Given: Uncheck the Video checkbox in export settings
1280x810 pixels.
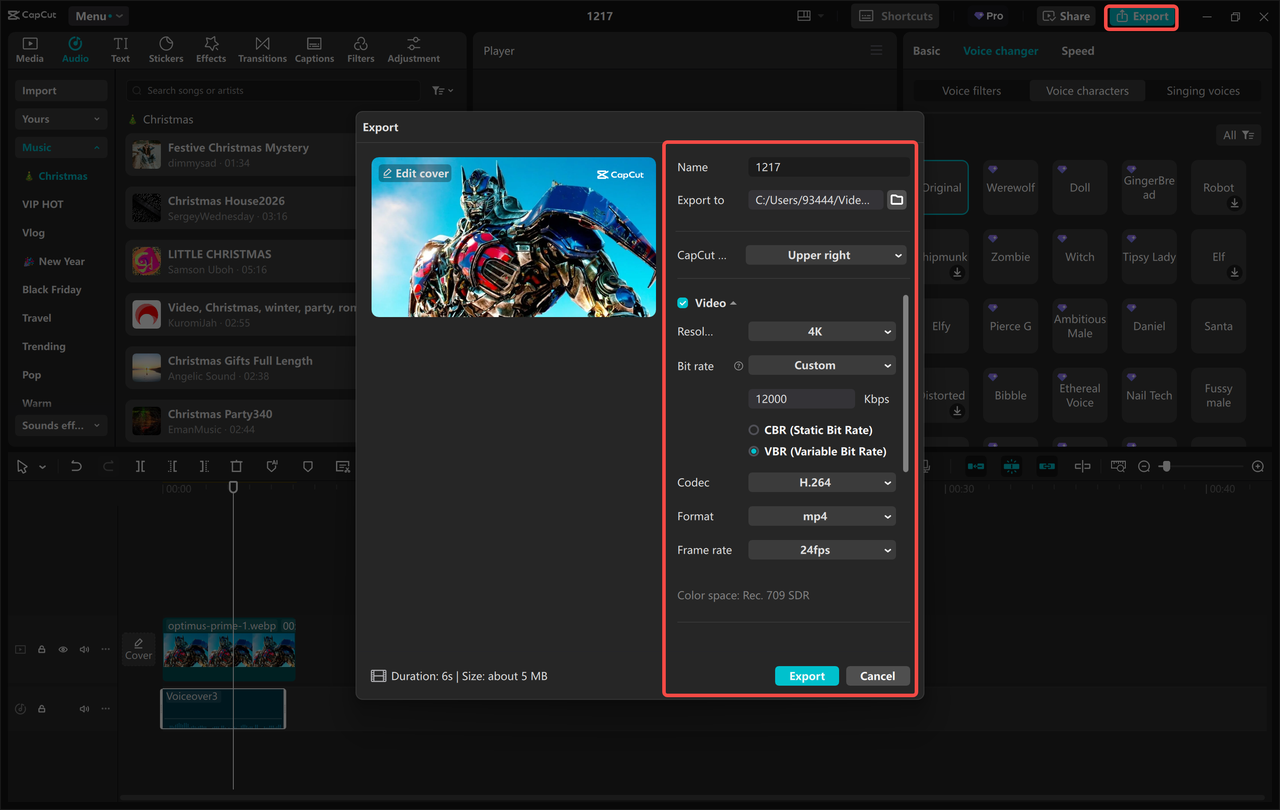Looking at the screenshot, I should click(x=683, y=303).
